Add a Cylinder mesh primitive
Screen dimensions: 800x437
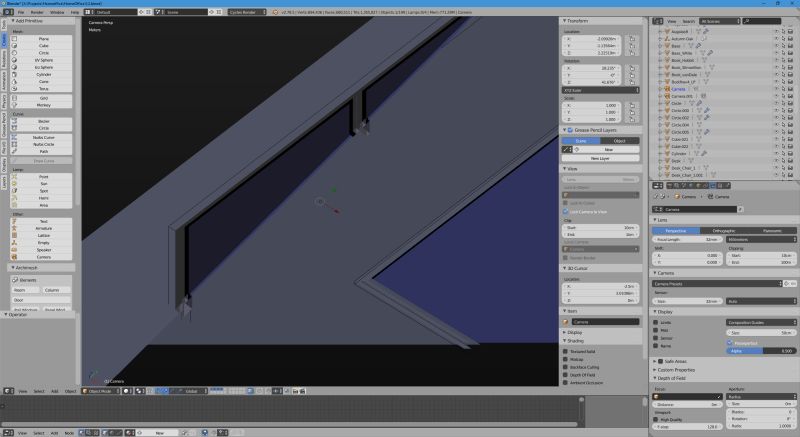point(41,74)
